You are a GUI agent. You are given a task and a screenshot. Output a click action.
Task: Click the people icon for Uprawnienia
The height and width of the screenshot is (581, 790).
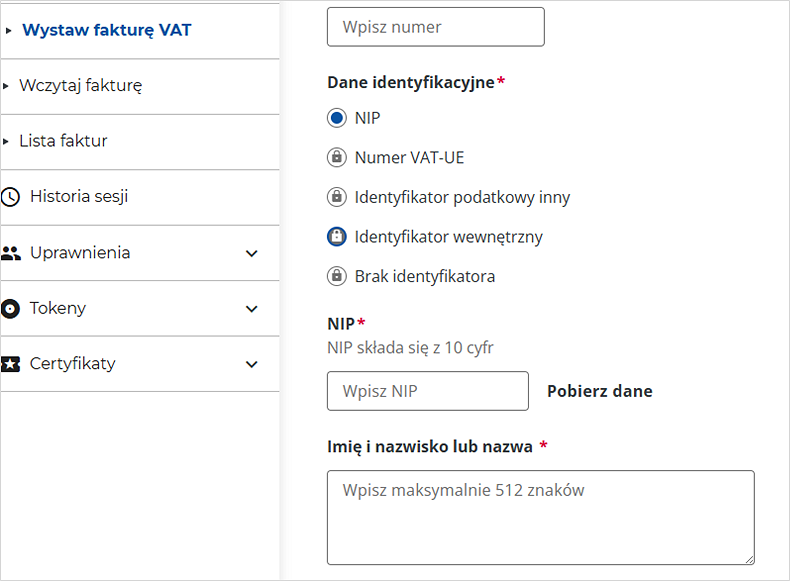click(11, 253)
